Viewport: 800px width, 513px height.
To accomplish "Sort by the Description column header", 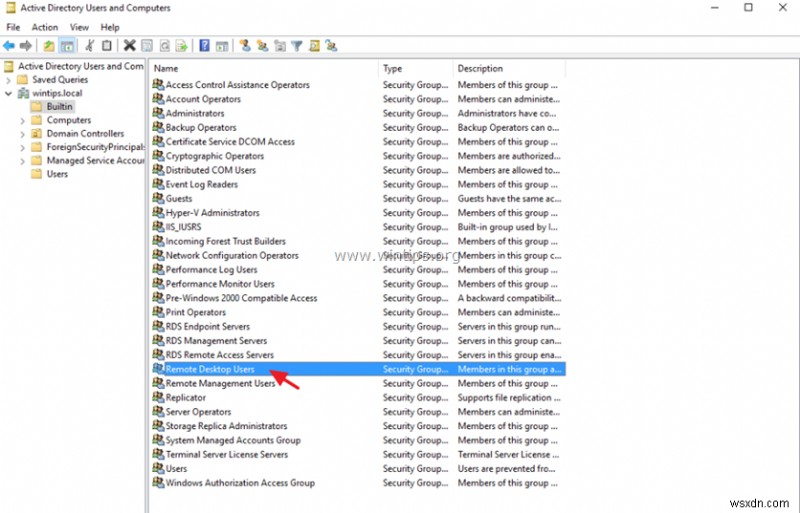I will pos(509,68).
